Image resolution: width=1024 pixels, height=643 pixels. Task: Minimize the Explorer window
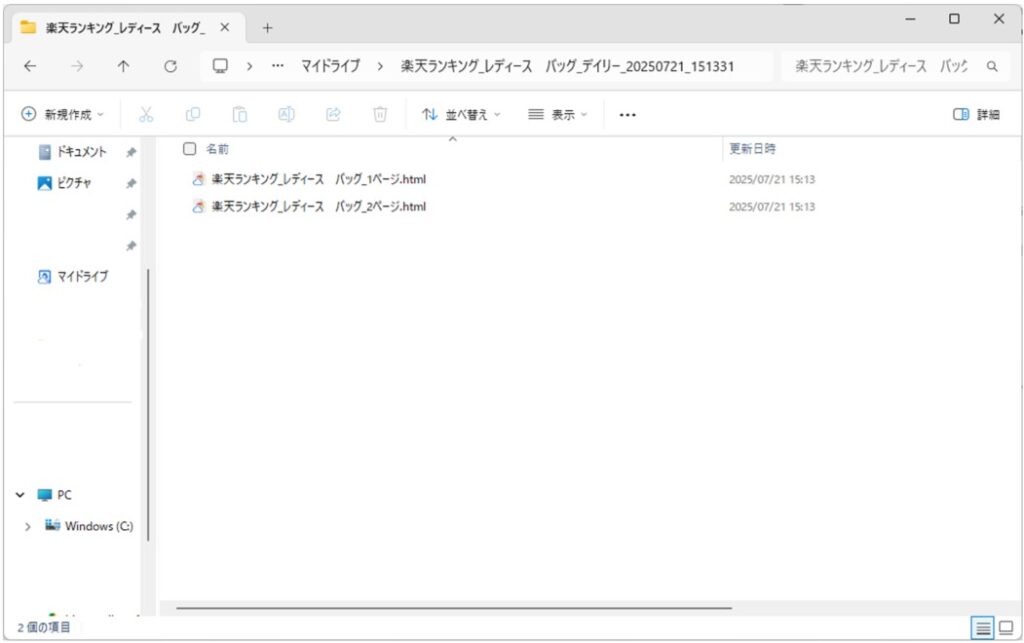[x=910, y=19]
